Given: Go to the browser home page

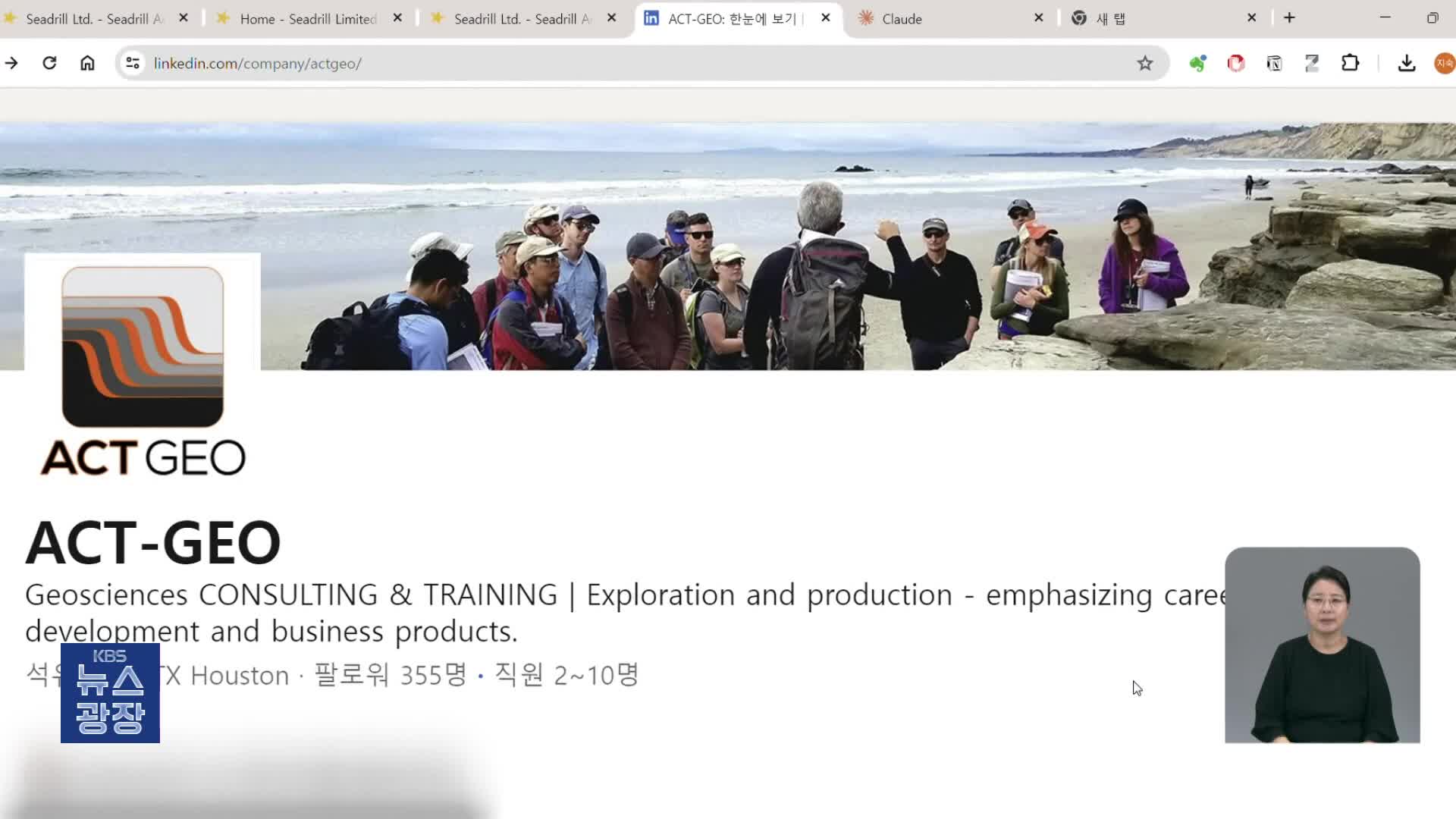Looking at the screenshot, I should click(87, 63).
